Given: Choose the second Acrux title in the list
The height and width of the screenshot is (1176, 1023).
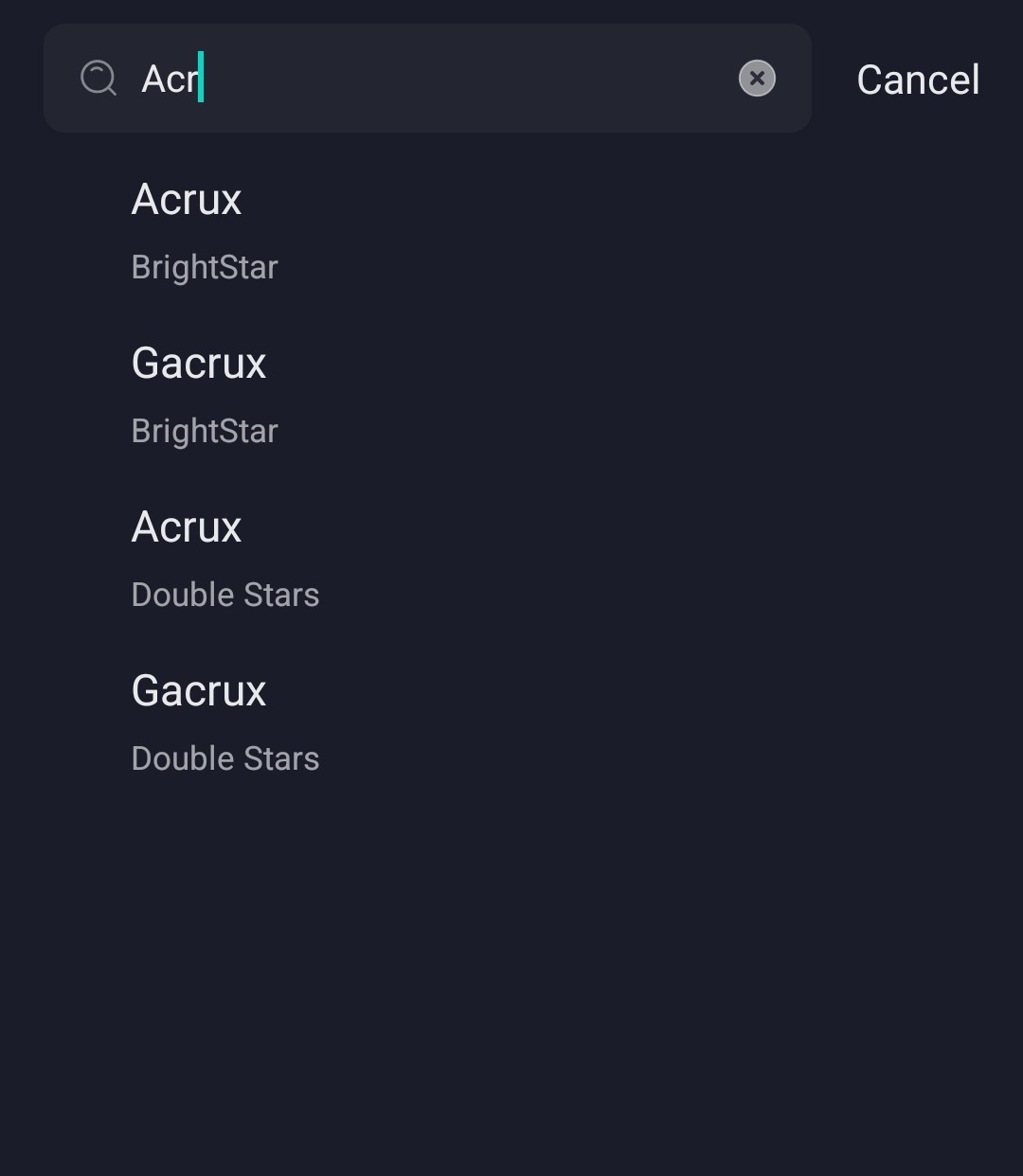Looking at the screenshot, I should point(187,527).
